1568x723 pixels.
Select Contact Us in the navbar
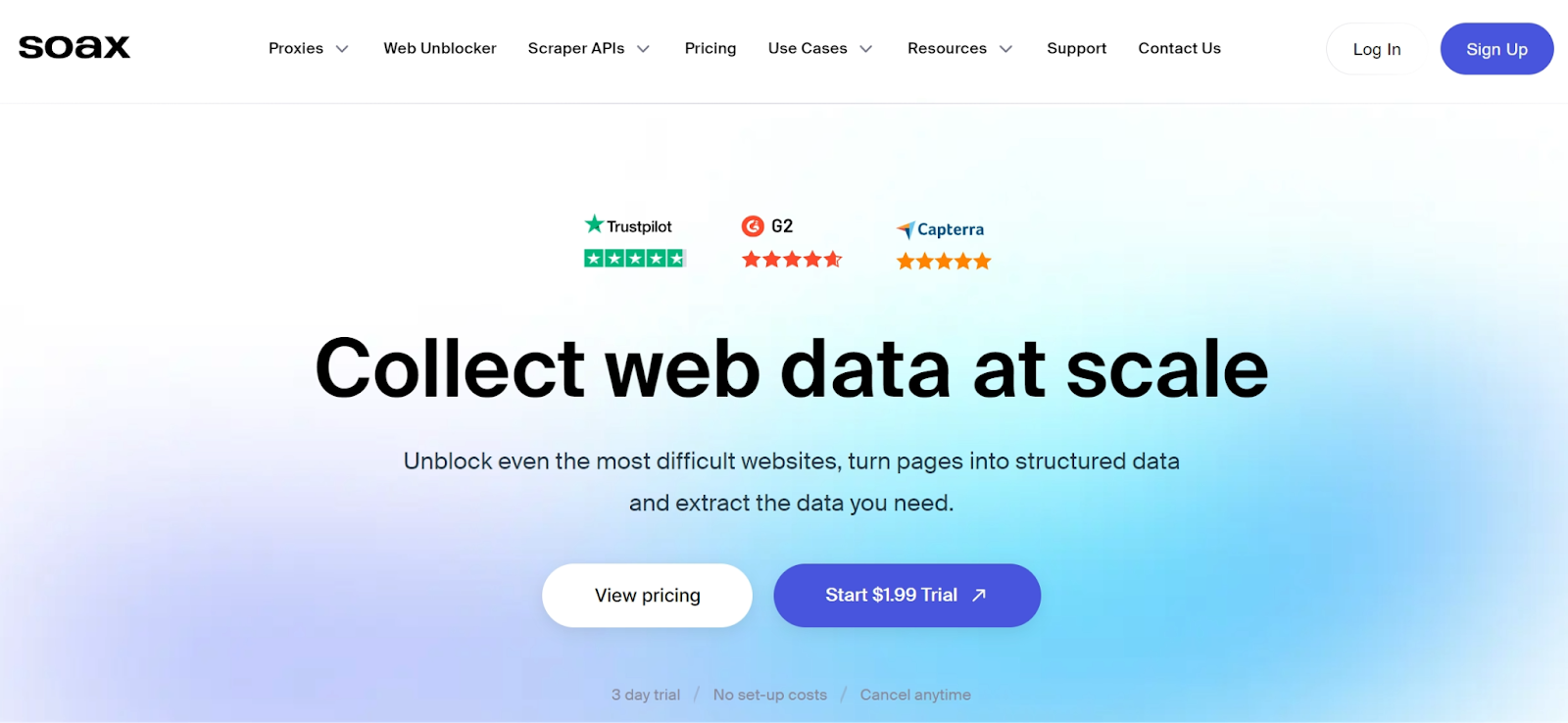[1179, 48]
